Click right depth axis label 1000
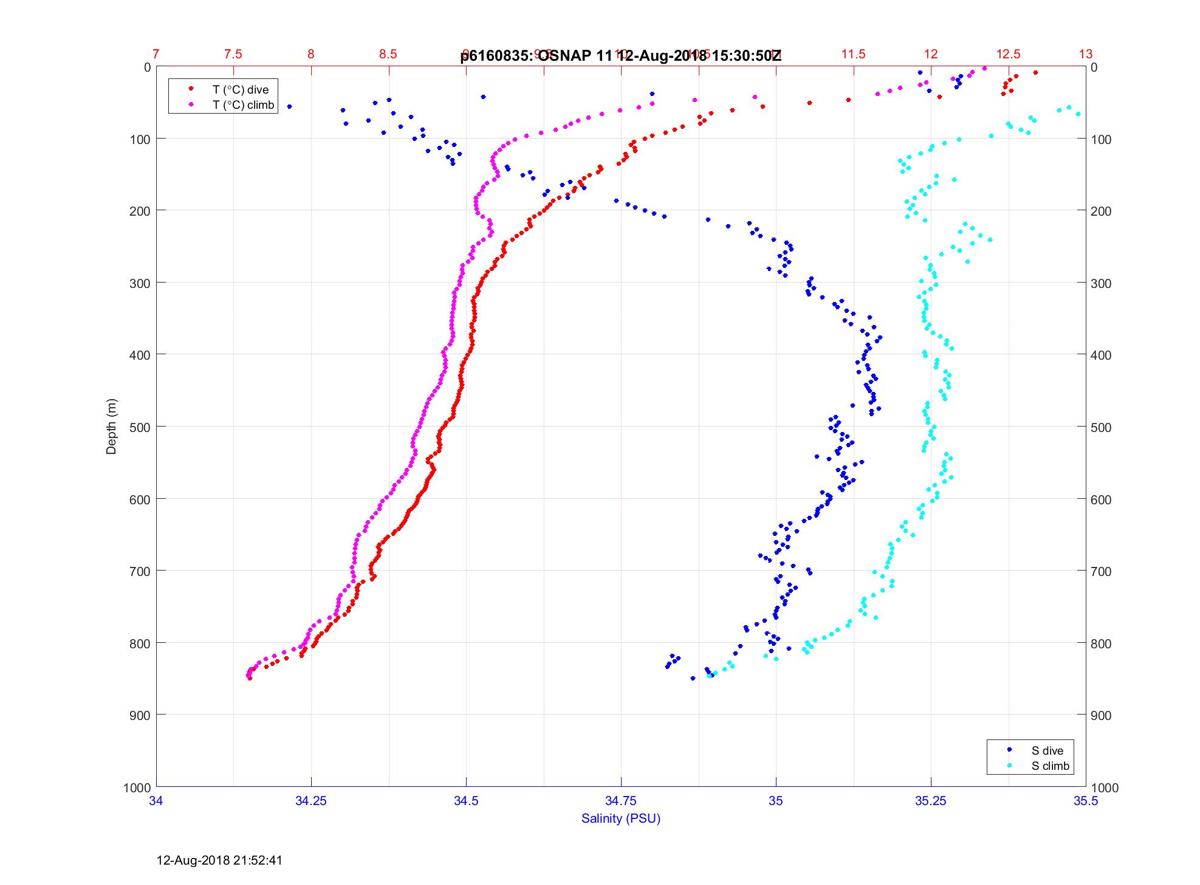The image size is (1200, 885). (1104, 787)
